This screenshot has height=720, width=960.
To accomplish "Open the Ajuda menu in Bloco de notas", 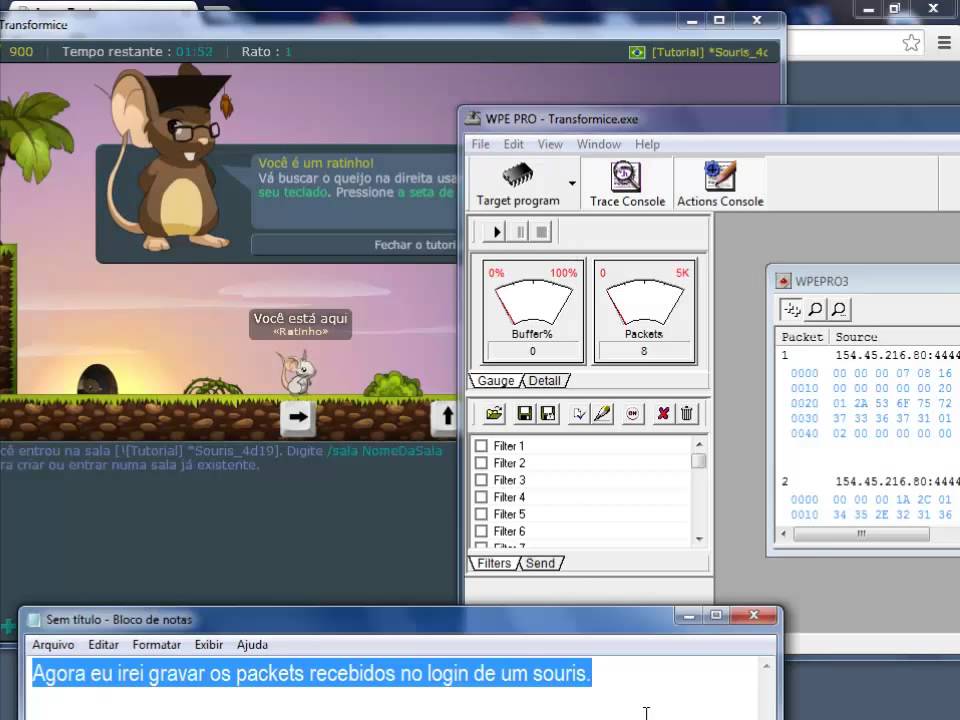I will pos(252,645).
